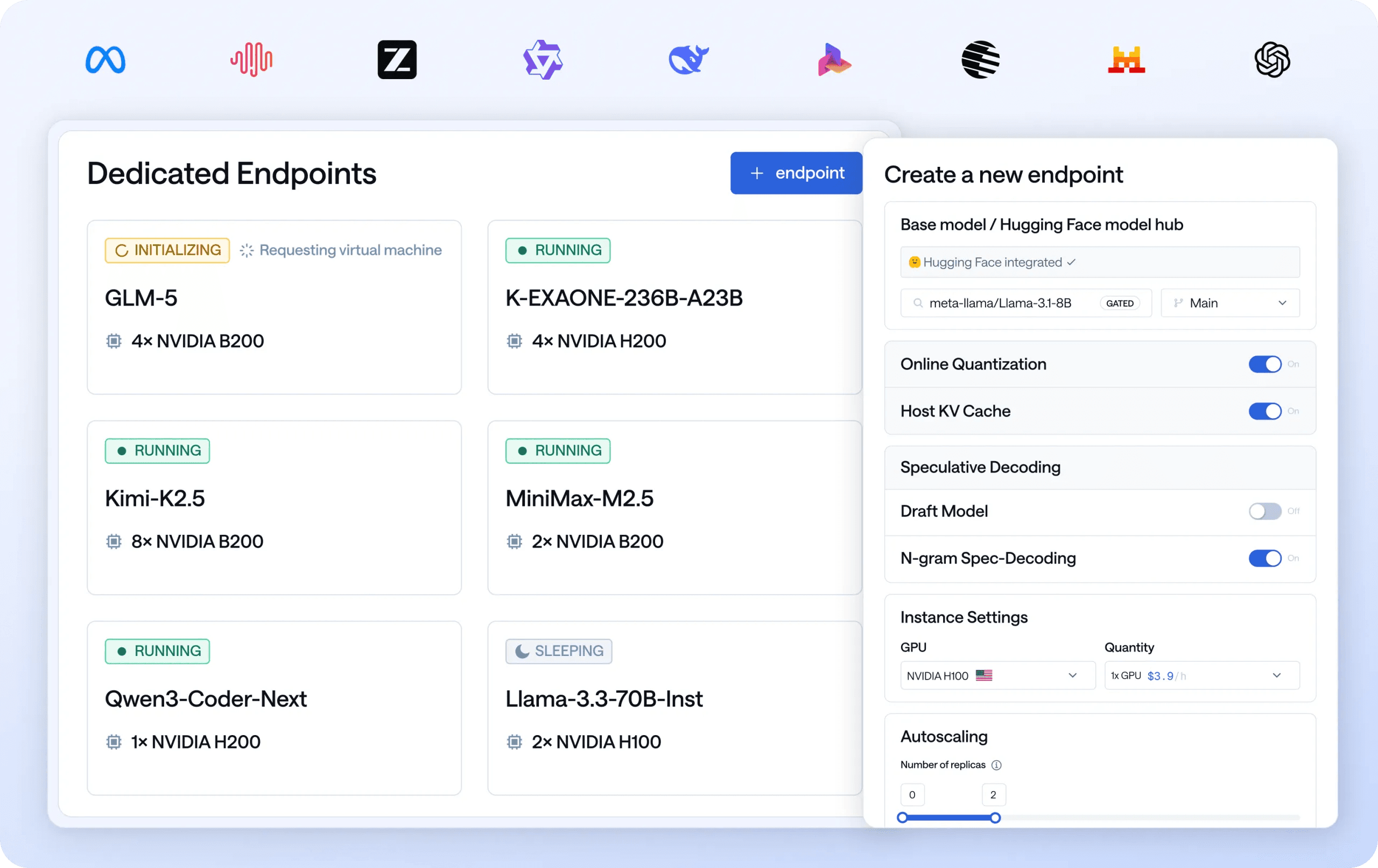Click the INITIALIZING status badge on GLM-5
1378x868 pixels.
pos(167,251)
